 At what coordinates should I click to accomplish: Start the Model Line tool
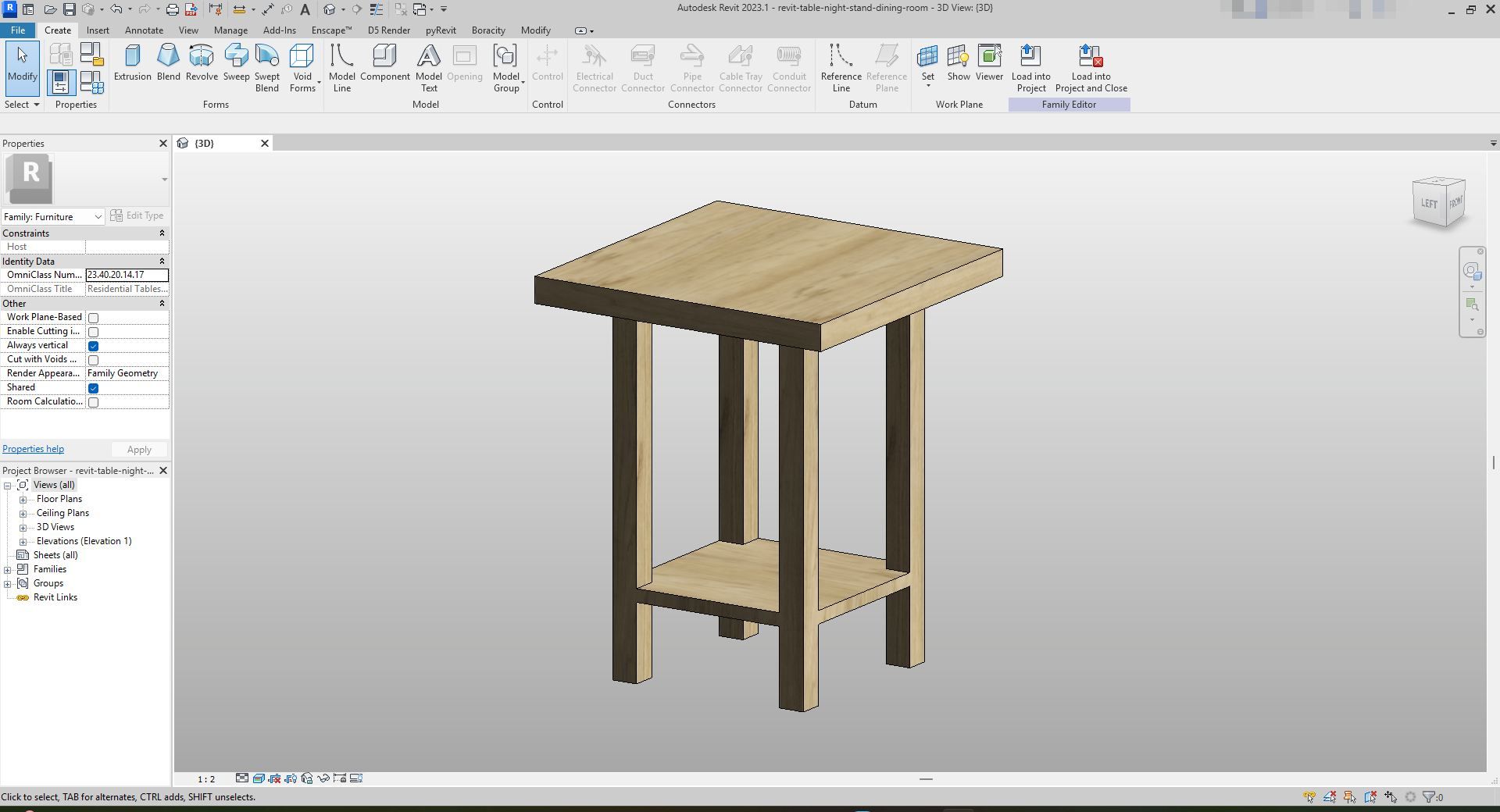[341, 68]
